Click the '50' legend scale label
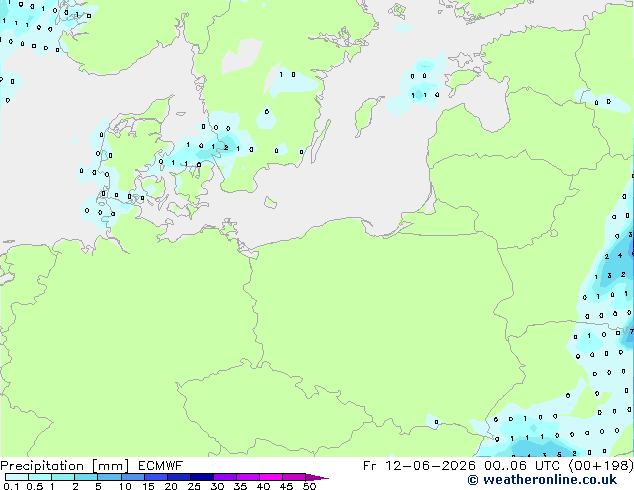634x490 pixels. click(x=309, y=486)
